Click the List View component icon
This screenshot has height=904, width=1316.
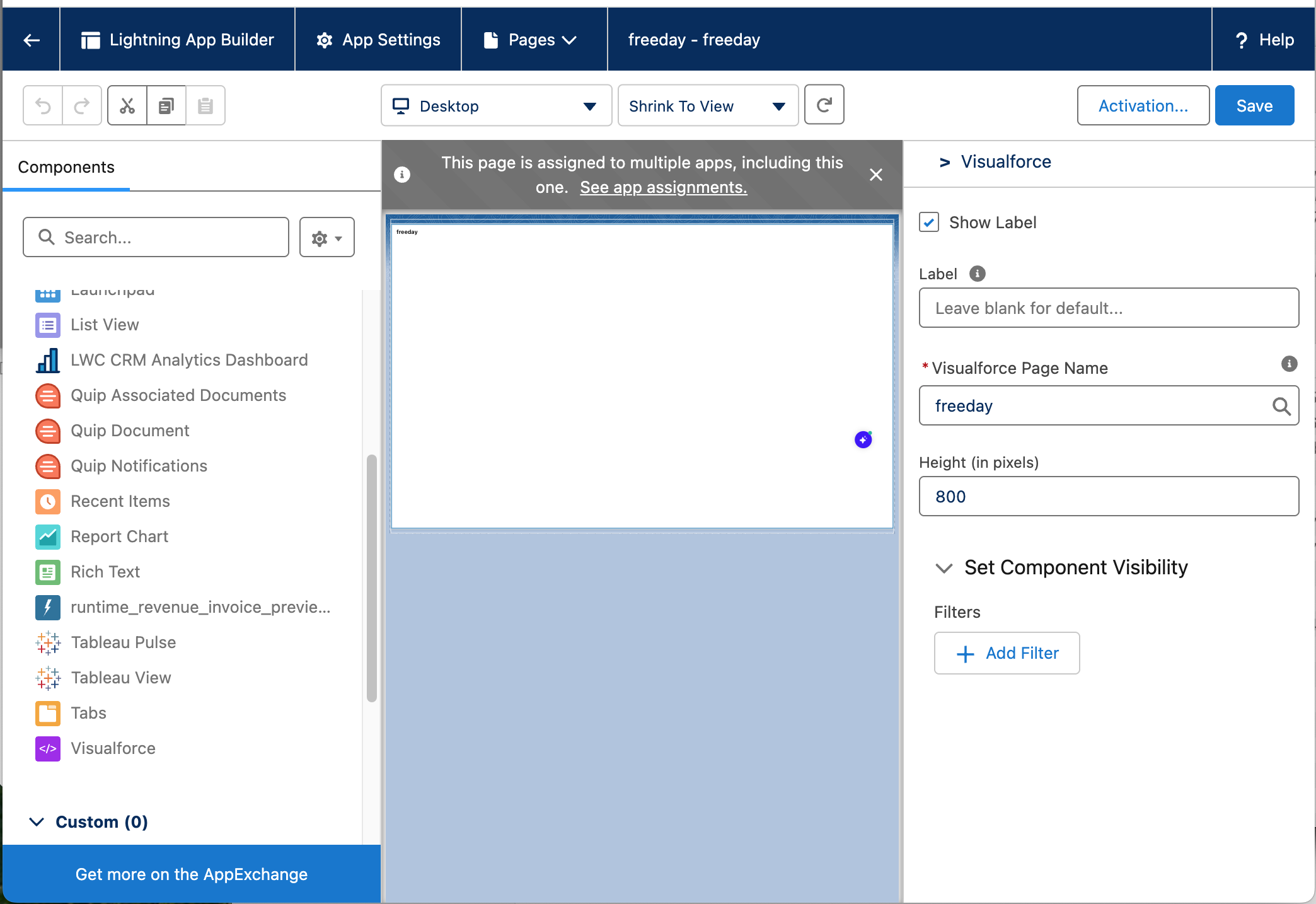[48, 325]
